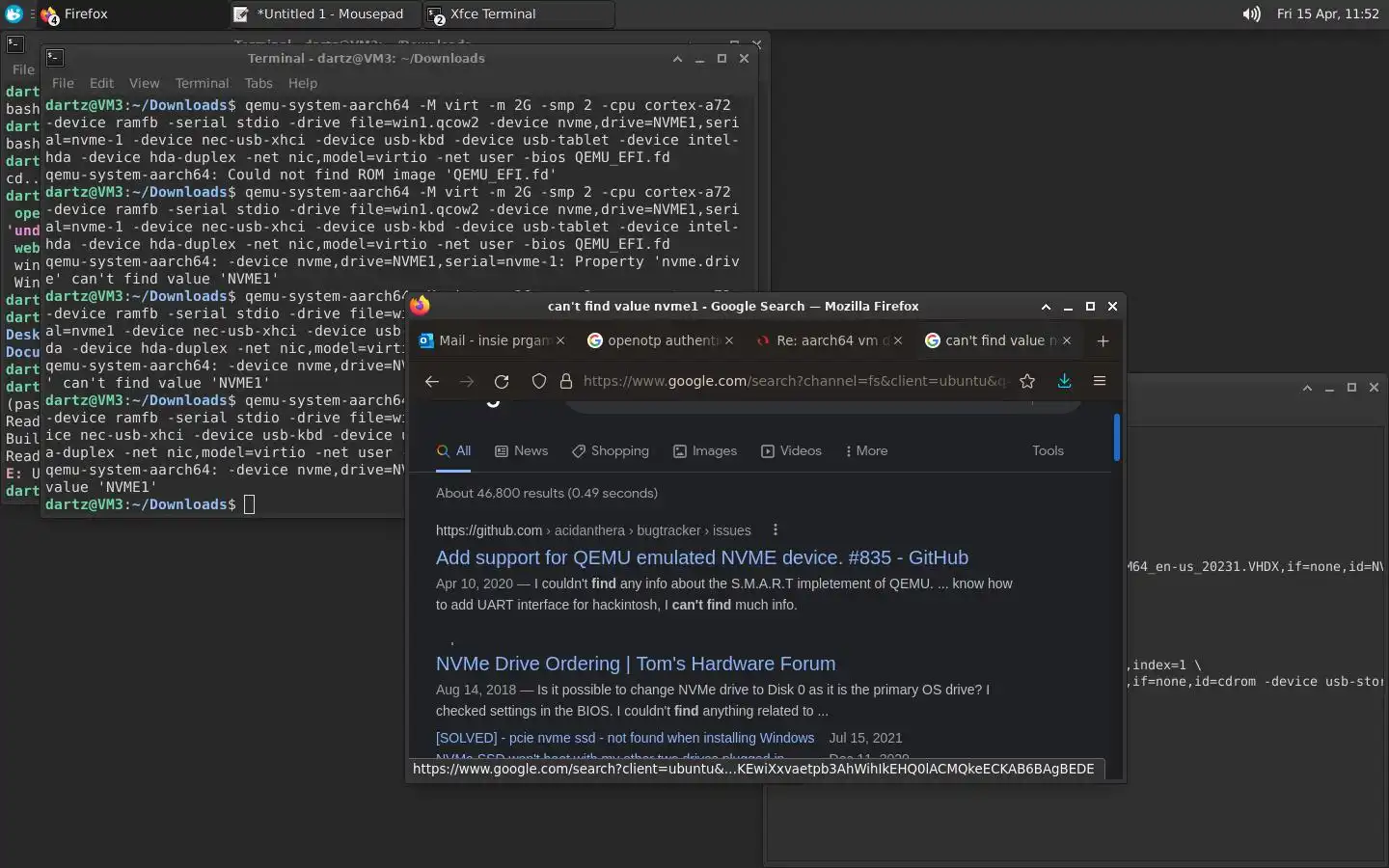Close the openotp authentication tab
The height and width of the screenshot is (868, 1389).
pos(729,340)
